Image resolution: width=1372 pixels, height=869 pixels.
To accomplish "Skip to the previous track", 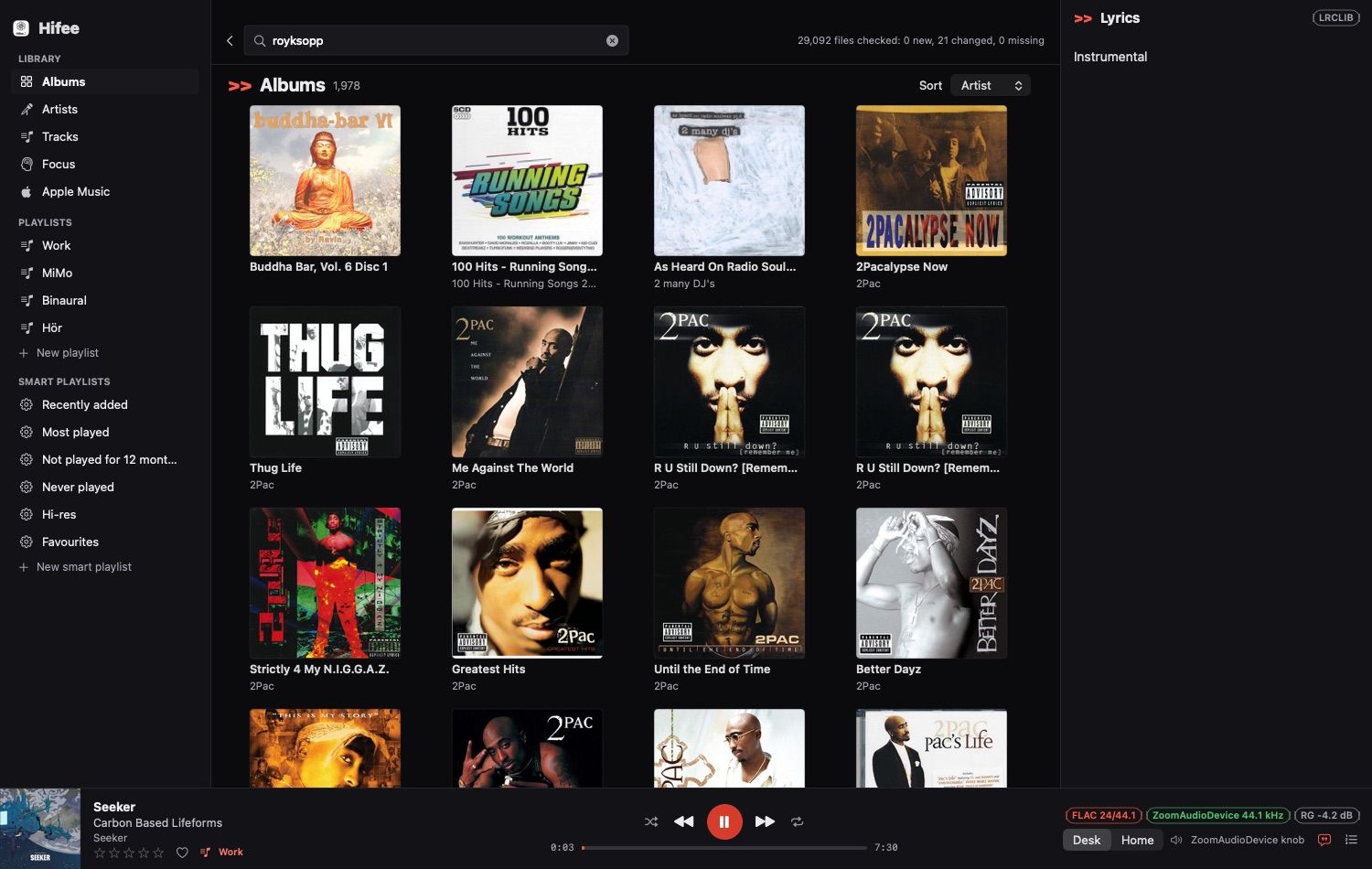I will [x=684, y=821].
